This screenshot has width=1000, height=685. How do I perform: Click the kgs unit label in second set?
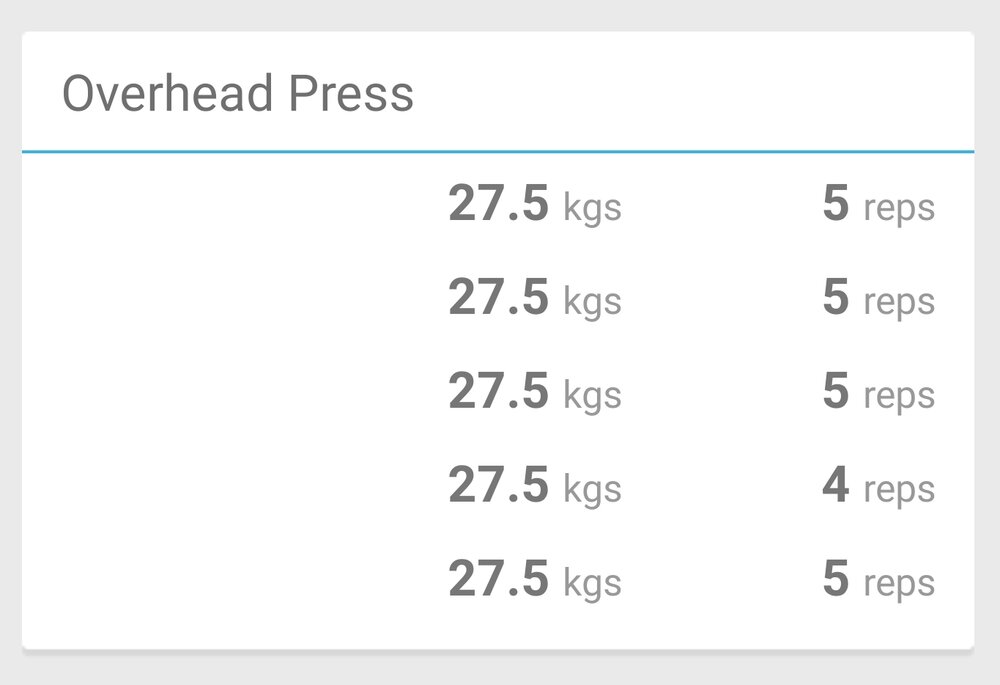coord(592,302)
